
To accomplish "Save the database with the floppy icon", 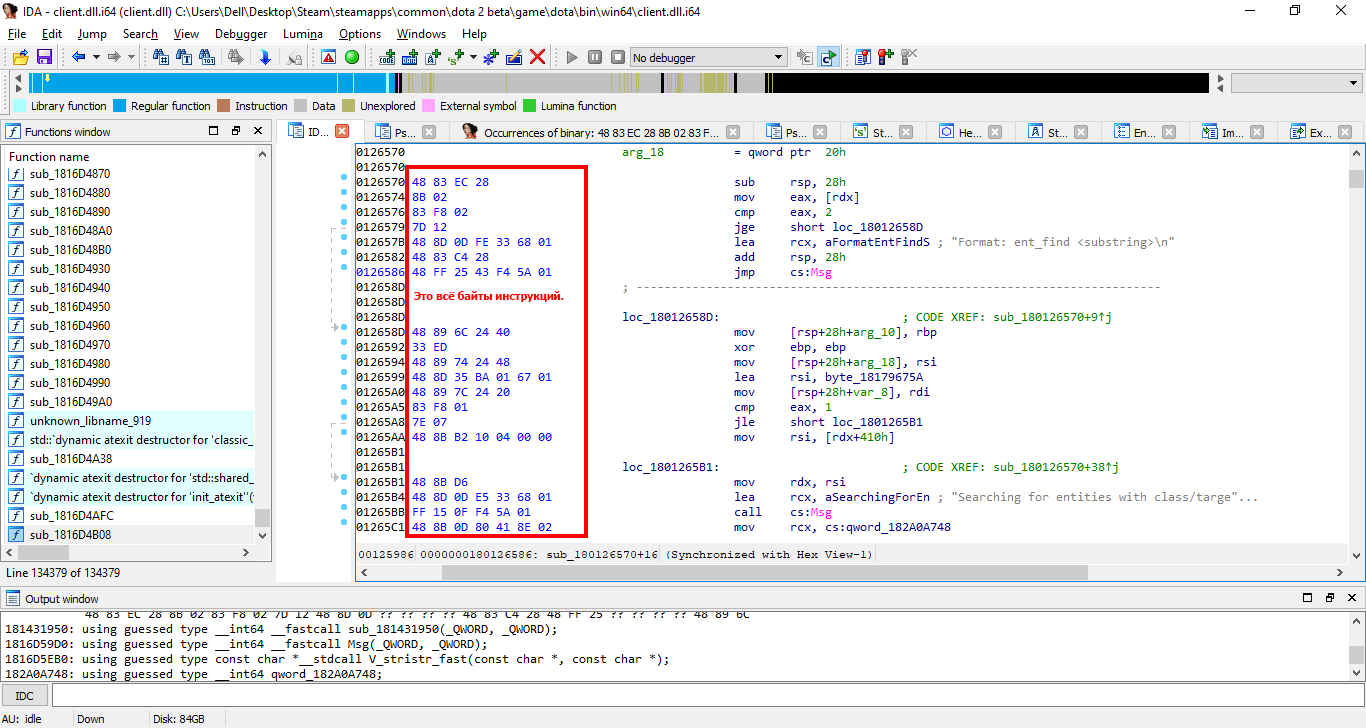I will coord(44,57).
